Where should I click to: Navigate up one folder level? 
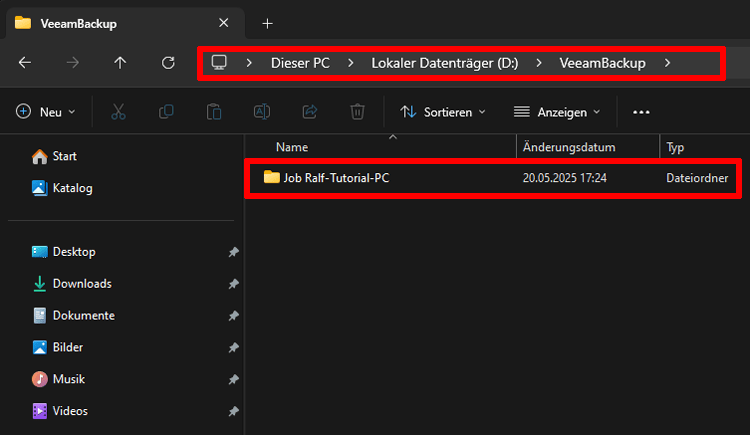point(120,63)
